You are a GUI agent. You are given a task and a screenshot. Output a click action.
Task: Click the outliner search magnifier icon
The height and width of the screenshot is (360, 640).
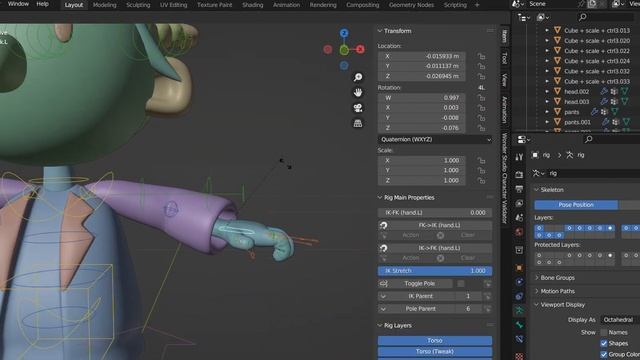[x=583, y=17]
